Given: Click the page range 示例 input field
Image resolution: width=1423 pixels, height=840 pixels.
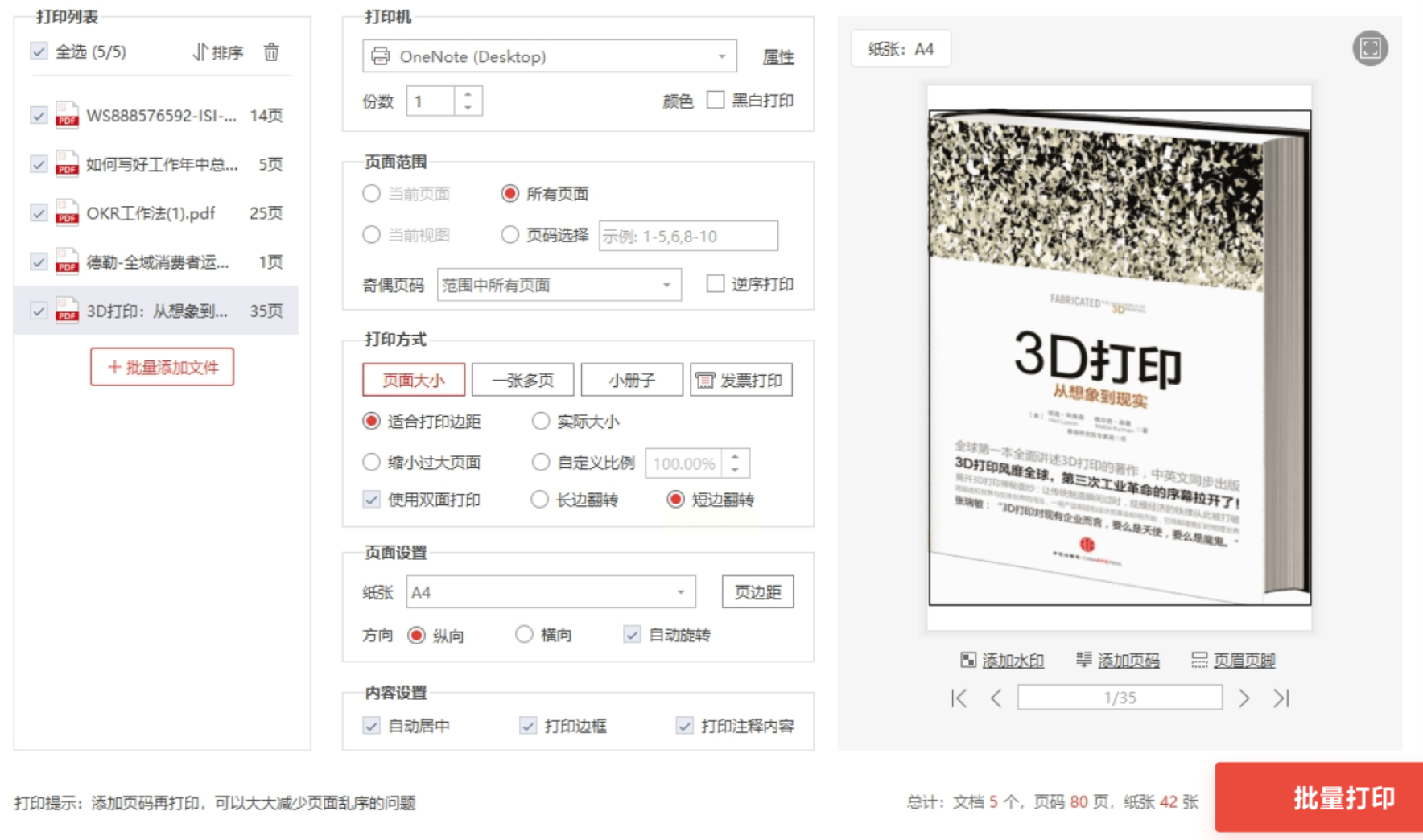Looking at the screenshot, I should [x=688, y=236].
